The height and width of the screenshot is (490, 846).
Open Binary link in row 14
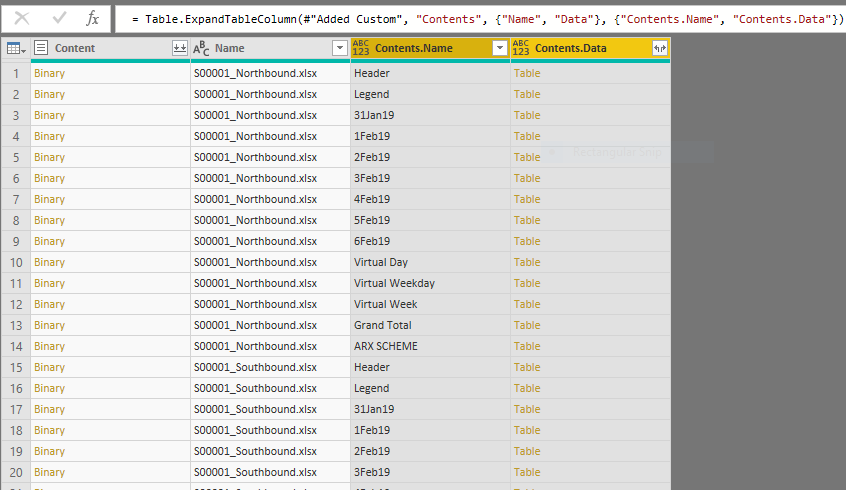tap(49, 346)
